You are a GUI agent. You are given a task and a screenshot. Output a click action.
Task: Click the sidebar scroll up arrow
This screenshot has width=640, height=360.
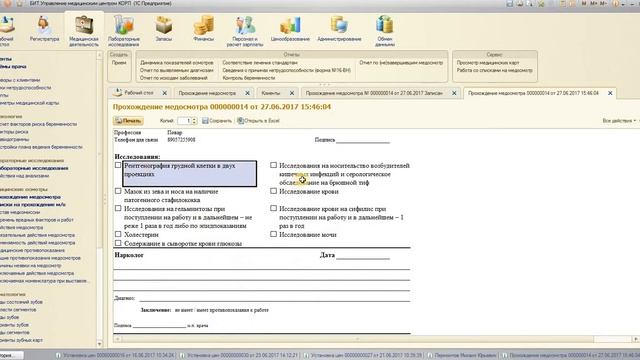point(99,55)
